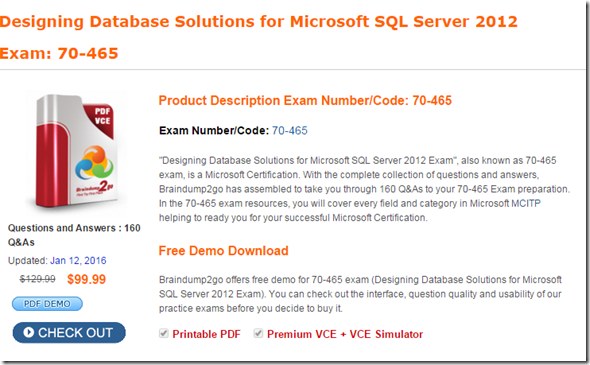Click the Designing Database Solutions page title

tap(259, 21)
